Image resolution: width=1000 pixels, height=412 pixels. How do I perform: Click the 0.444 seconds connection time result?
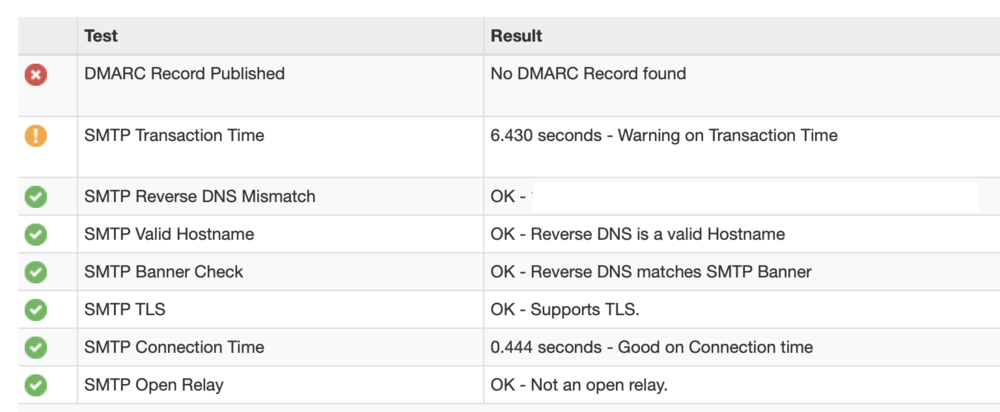click(651, 348)
